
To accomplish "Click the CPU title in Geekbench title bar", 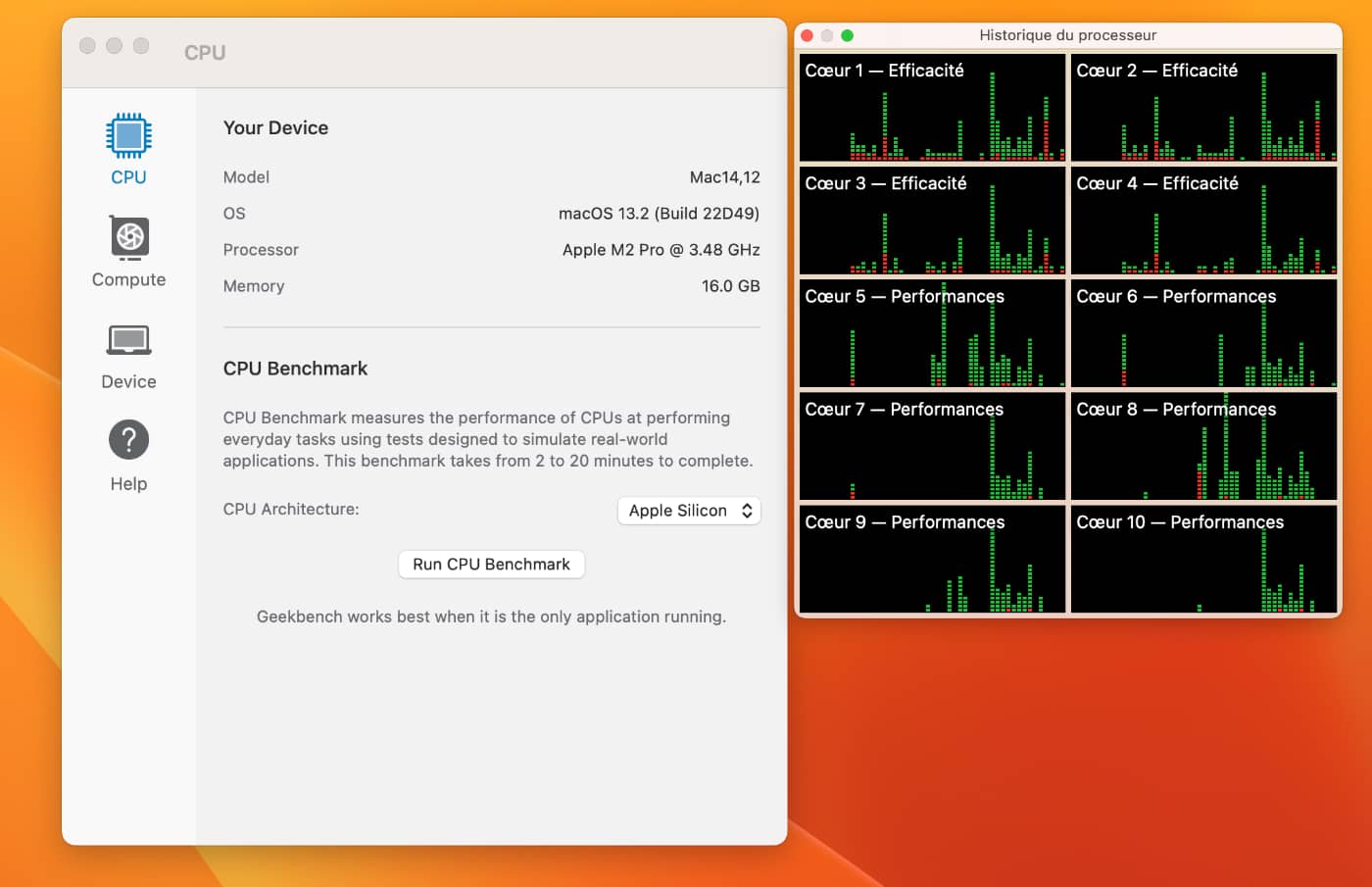I will tap(205, 53).
